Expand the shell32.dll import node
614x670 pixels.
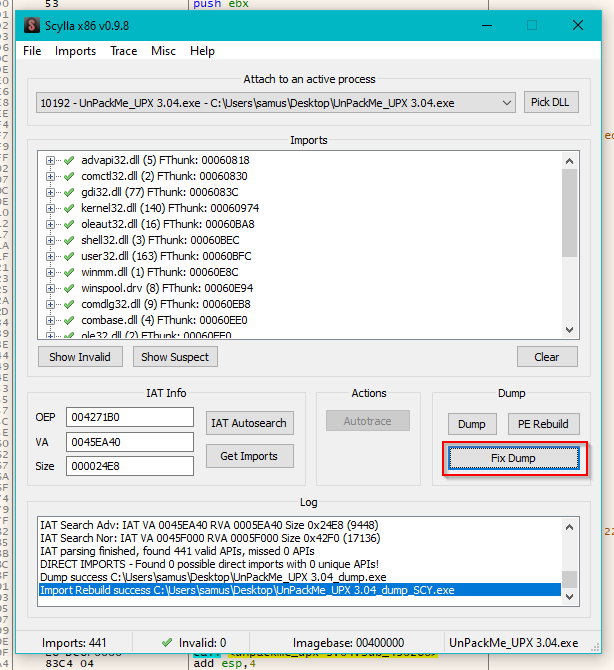point(50,241)
